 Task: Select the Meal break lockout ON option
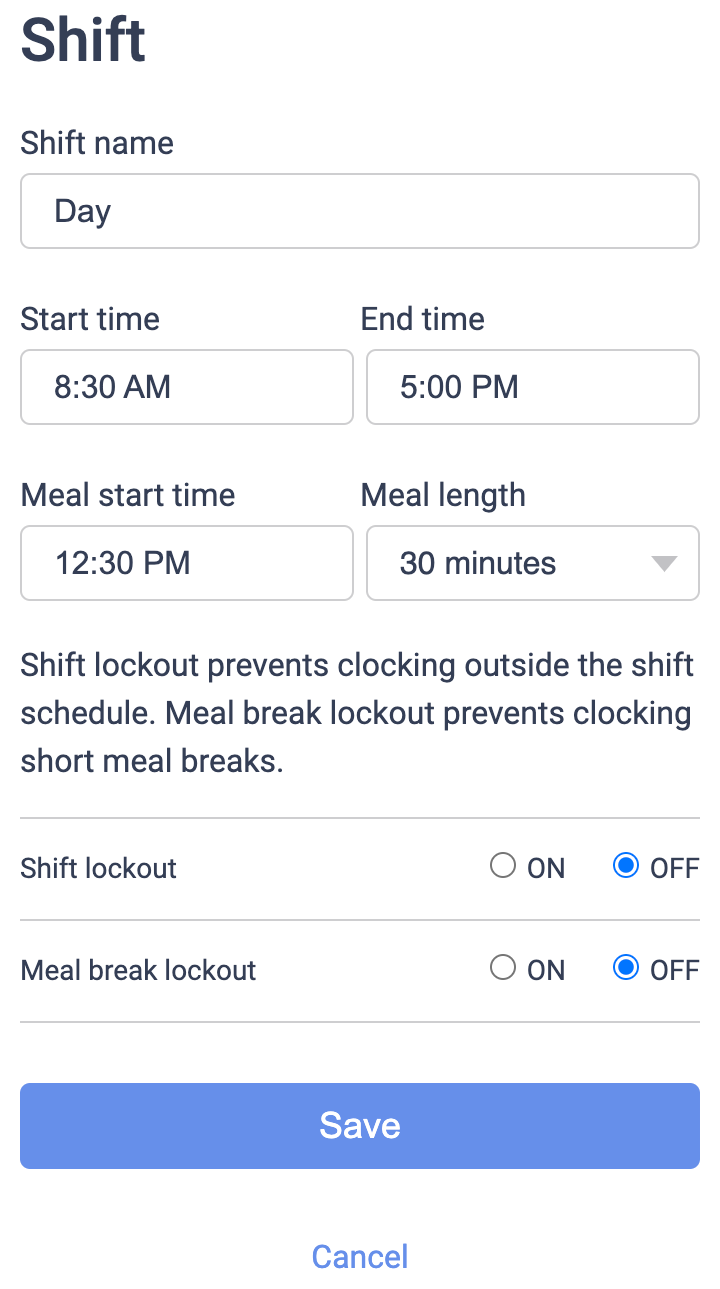[503, 968]
